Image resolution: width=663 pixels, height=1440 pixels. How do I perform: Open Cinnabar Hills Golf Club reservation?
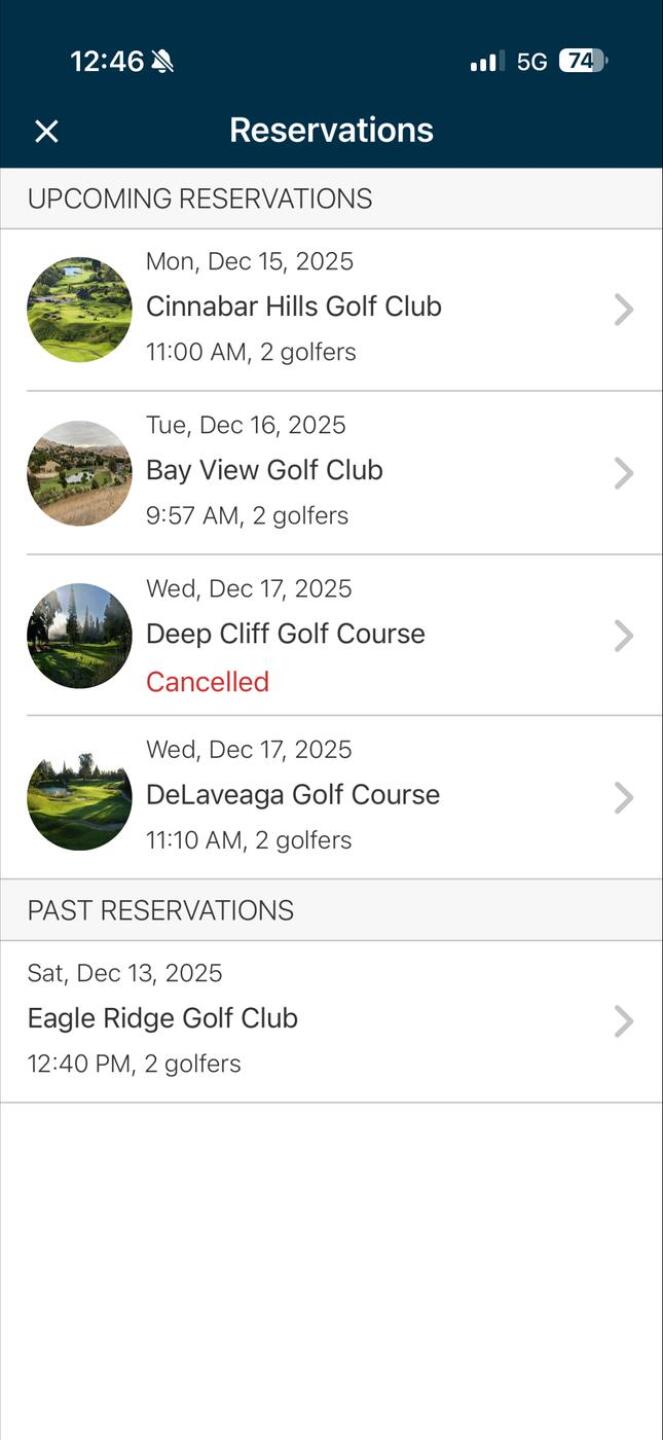pyautogui.click(x=294, y=306)
